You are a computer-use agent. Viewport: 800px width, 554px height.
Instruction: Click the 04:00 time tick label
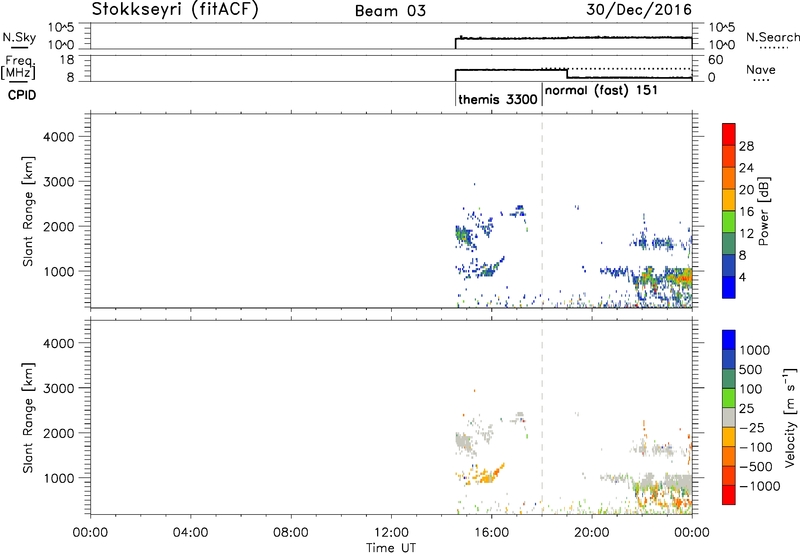click(190, 533)
